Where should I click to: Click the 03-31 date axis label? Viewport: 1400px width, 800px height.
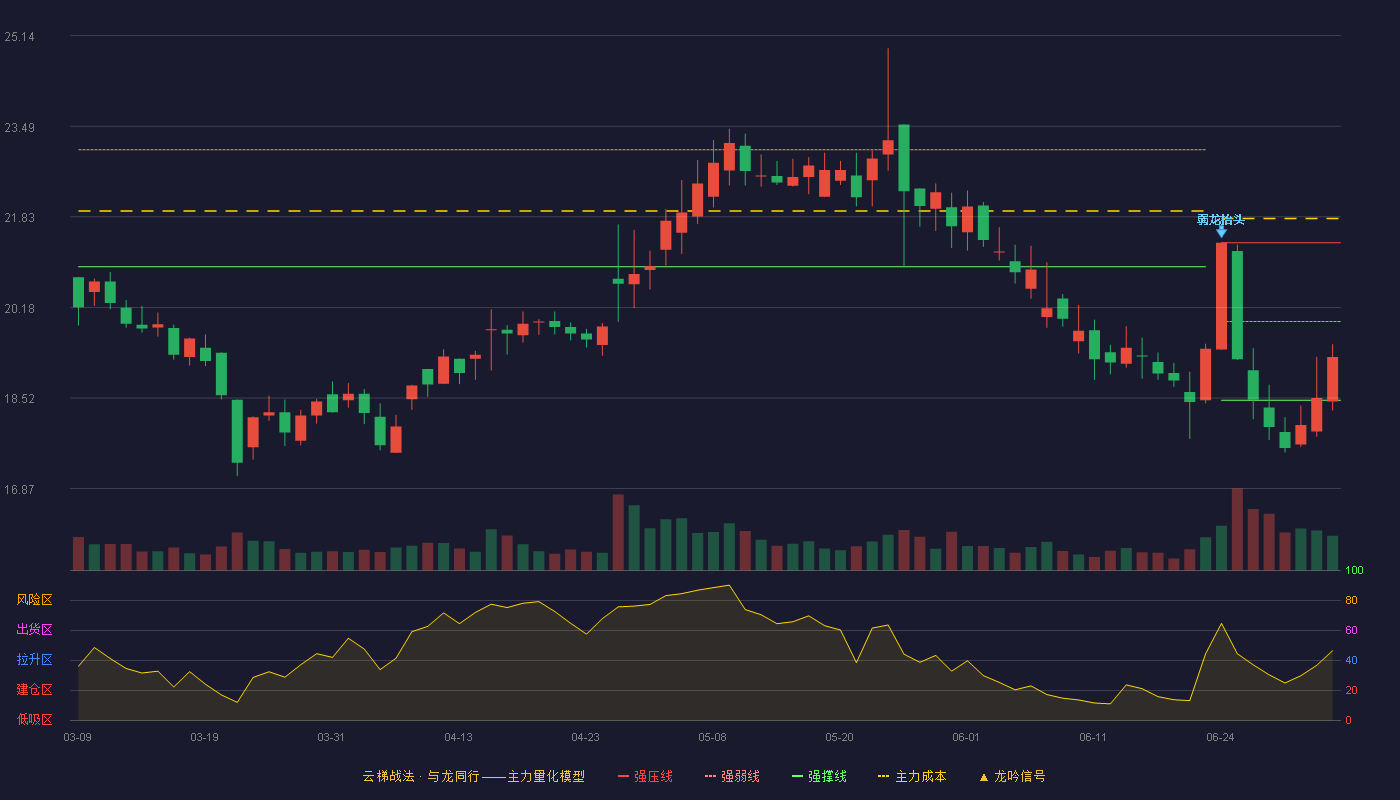331,737
